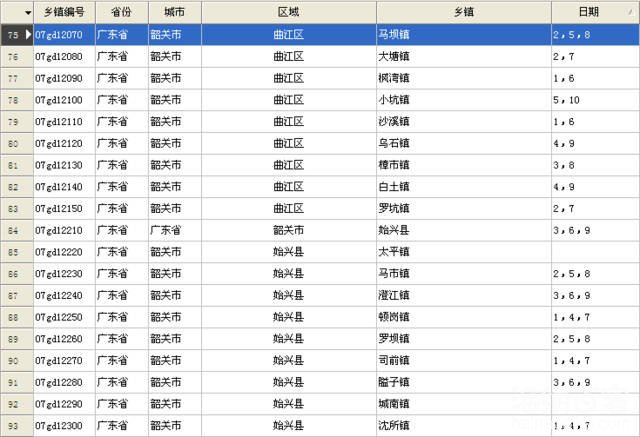
Task: Click the cell 07gd12230
Action: (64, 274)
